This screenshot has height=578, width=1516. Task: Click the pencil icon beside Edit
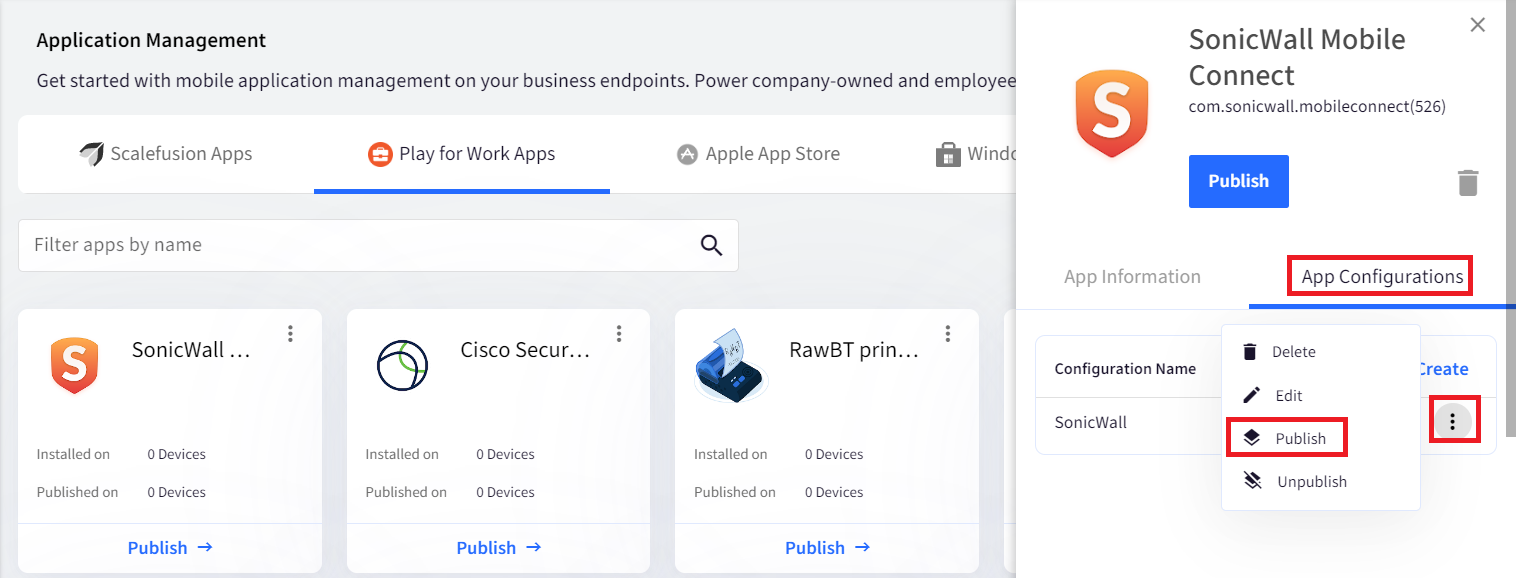[x=1251, y=395]
